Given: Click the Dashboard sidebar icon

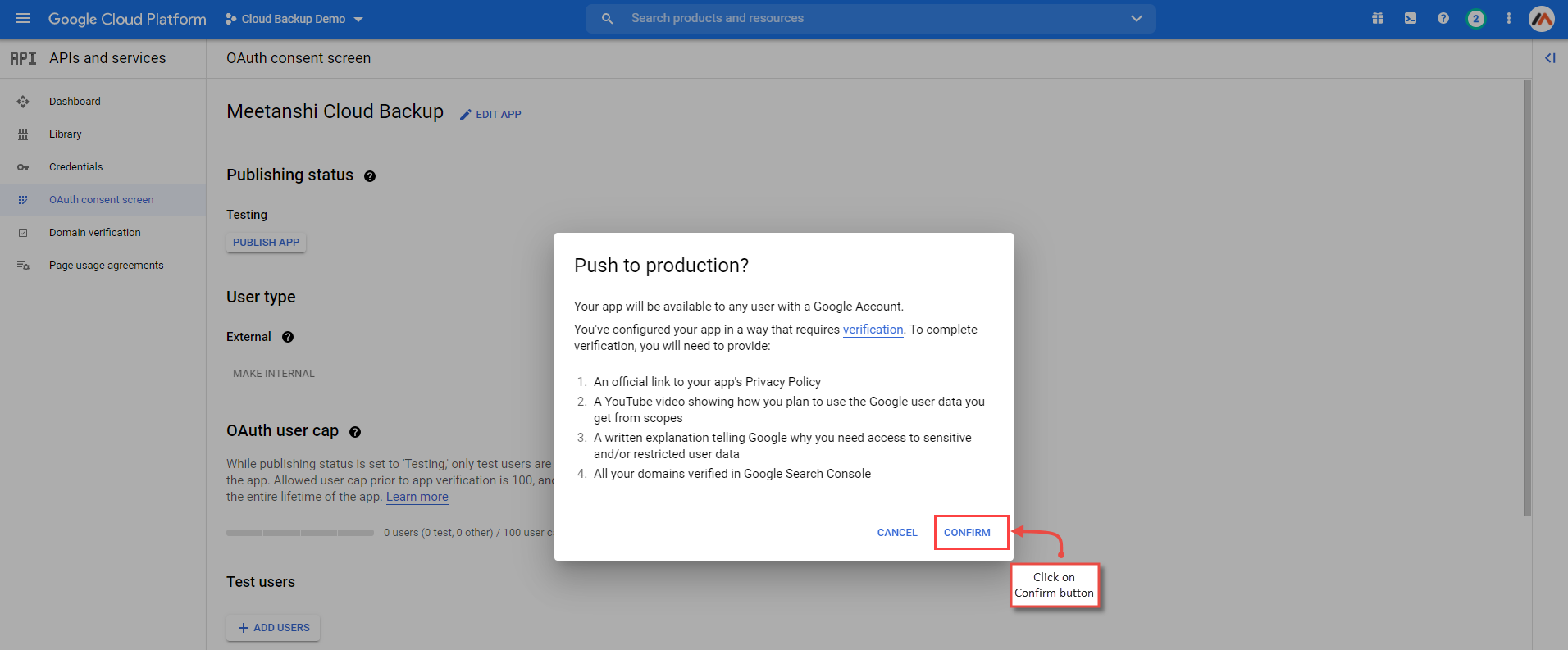Looking at the screenshot, I should [x=23, y=102].
